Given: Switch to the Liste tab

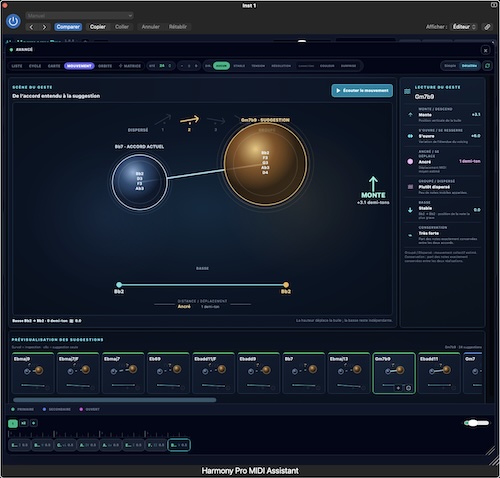Looking at the screenshot, I should coord(17,66).
